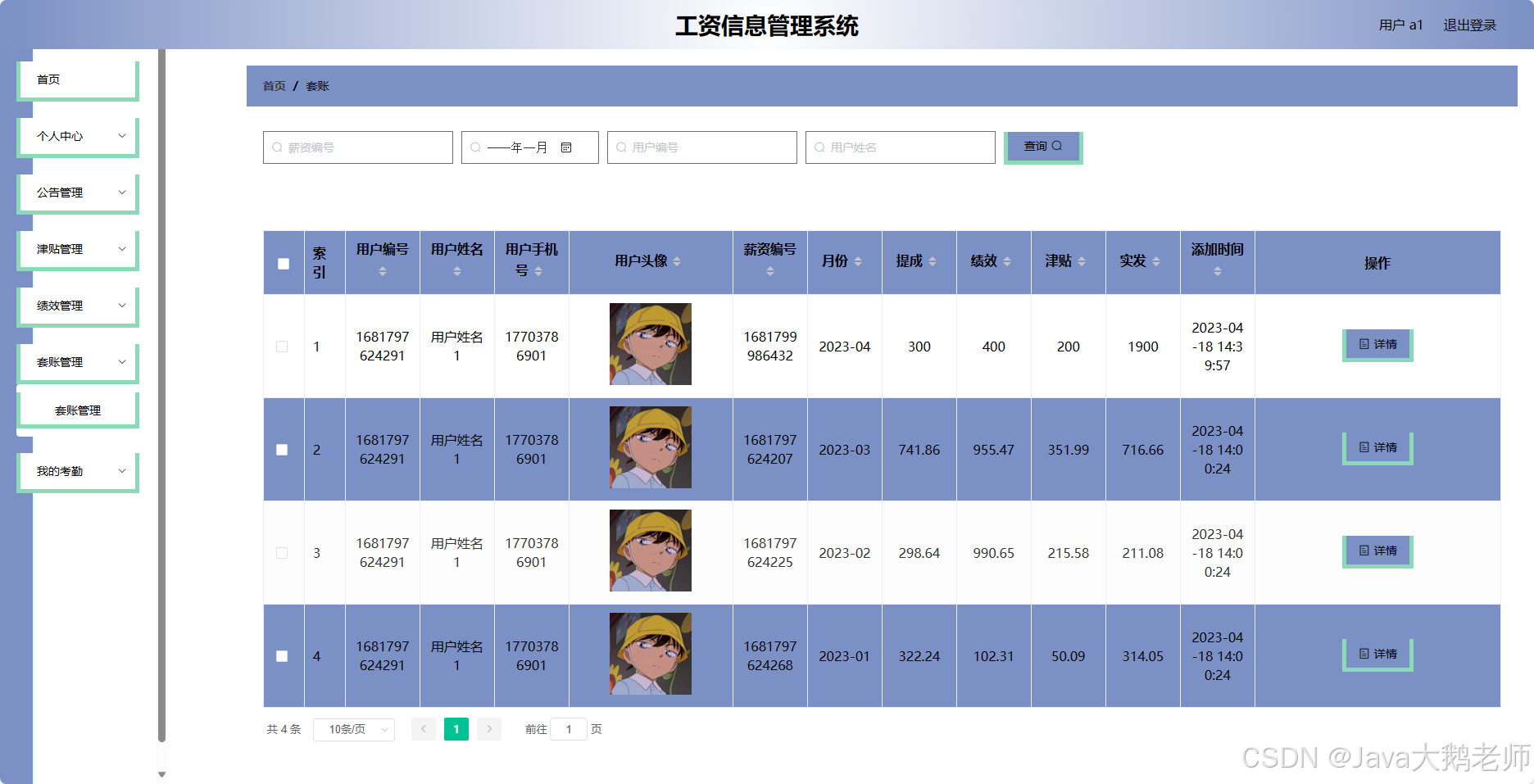The height and width of the screenshot is (784, 1534).
Task: Click 退出登录 link
Action: (1470, 25)
